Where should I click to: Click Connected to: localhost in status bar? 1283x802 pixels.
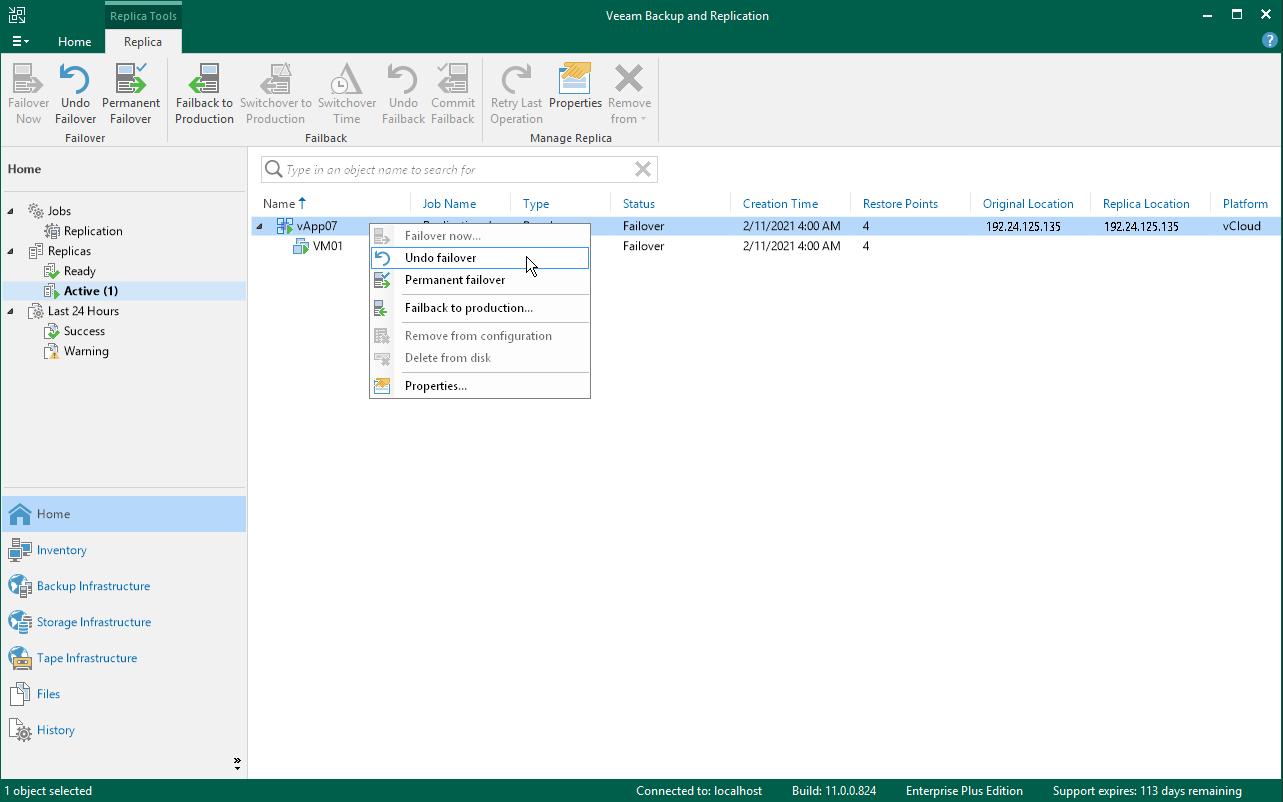[699, 791]
